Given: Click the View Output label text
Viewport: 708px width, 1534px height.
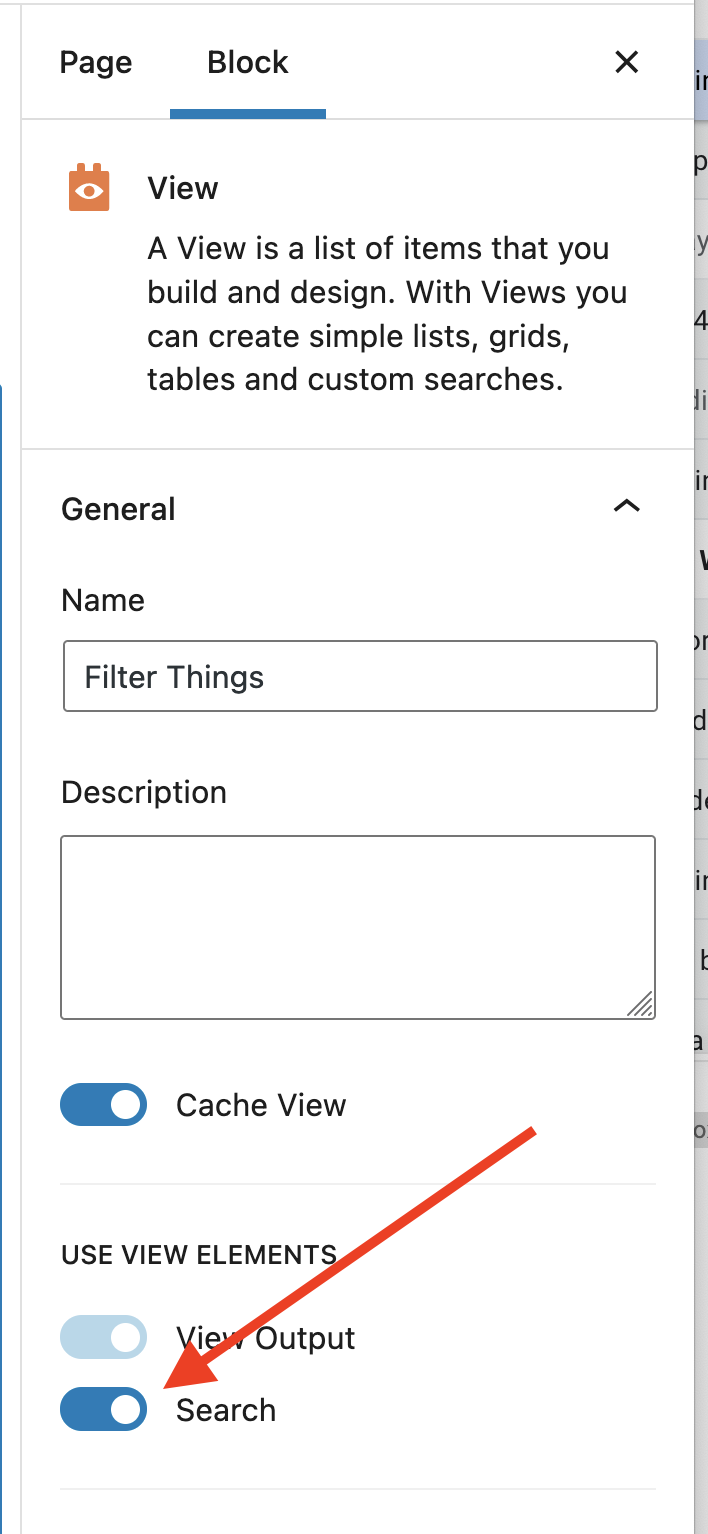Looking at the screenshot, I should point(266,1338).
